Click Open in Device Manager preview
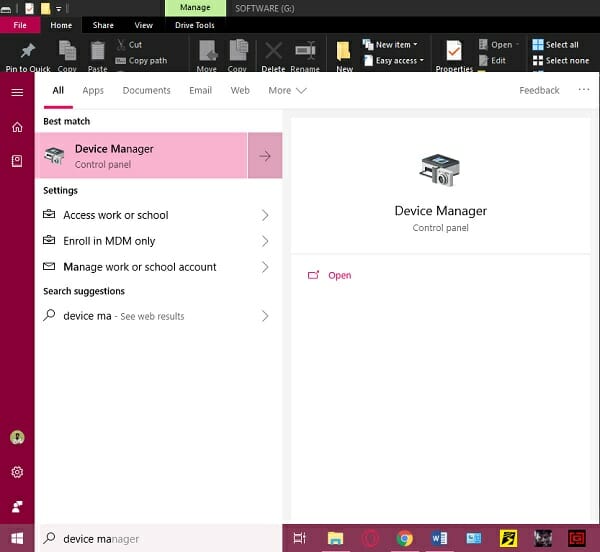 coord(329,275)
